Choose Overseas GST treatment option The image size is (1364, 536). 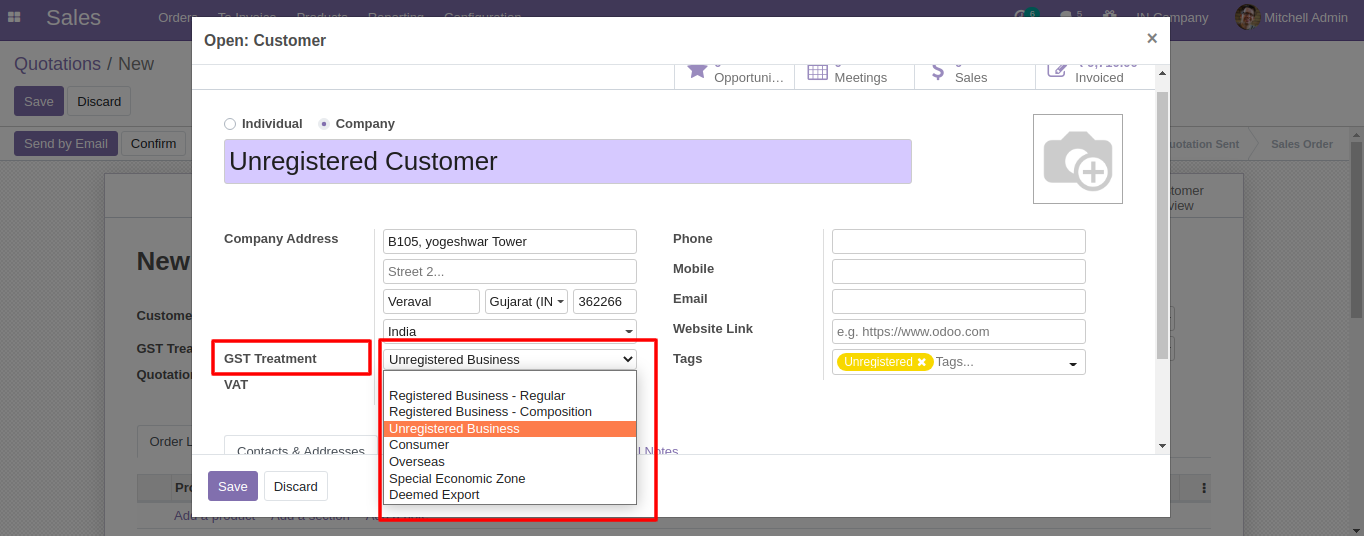[x=510, y=462]
